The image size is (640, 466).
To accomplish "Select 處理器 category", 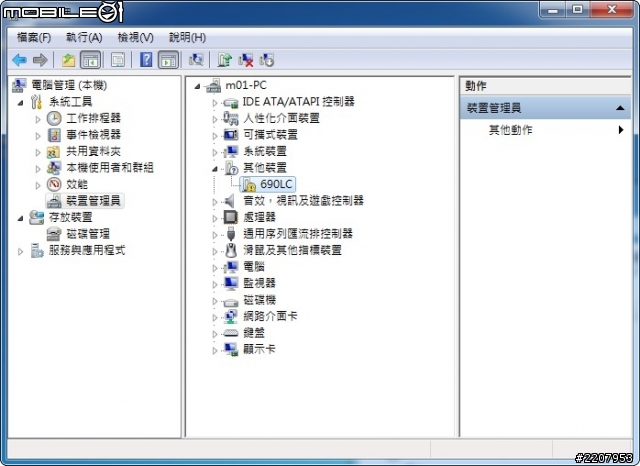I will [259, 217].
